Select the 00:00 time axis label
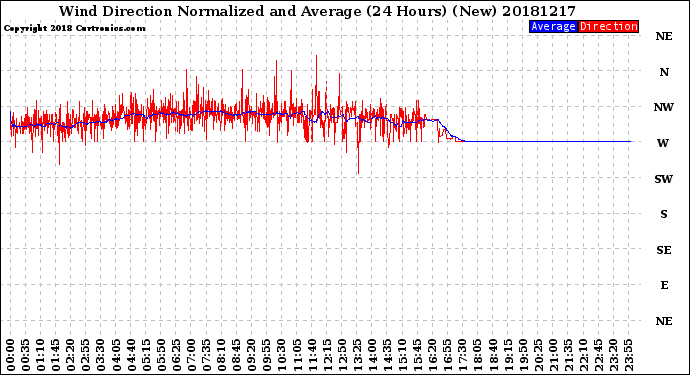The image size is (690, 375). (x=11, y=355)
